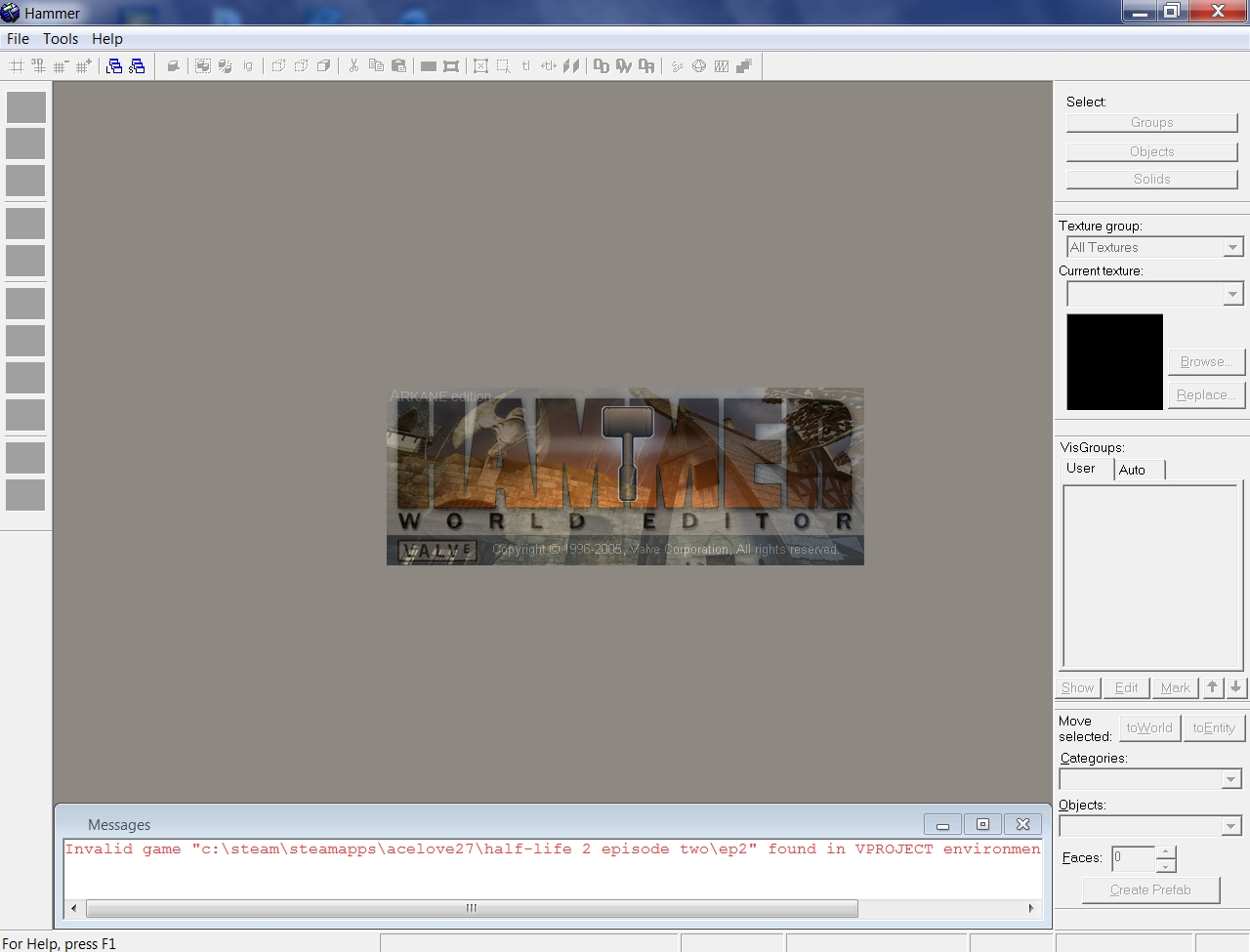Click the ungroup selection icon
Screen dimensions: 1250x952
click(x=226, y=66)
